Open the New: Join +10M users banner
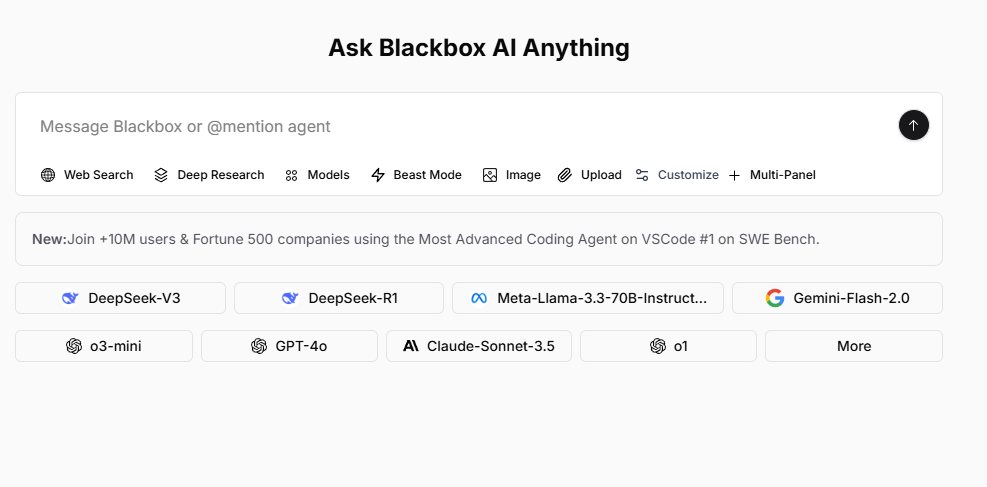The height and width of the screenshot is (487, 987). 478,239
